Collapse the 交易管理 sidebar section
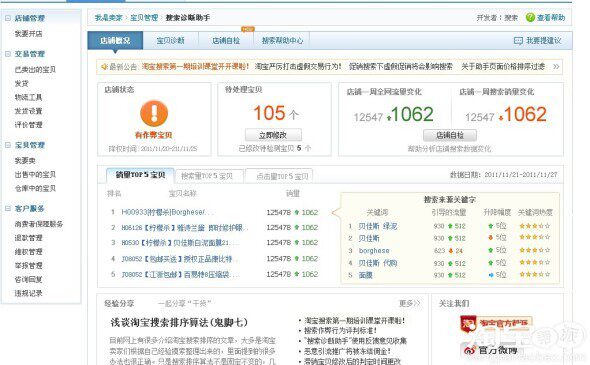Viewport: 590px width, 365px height. coord(8,54)
